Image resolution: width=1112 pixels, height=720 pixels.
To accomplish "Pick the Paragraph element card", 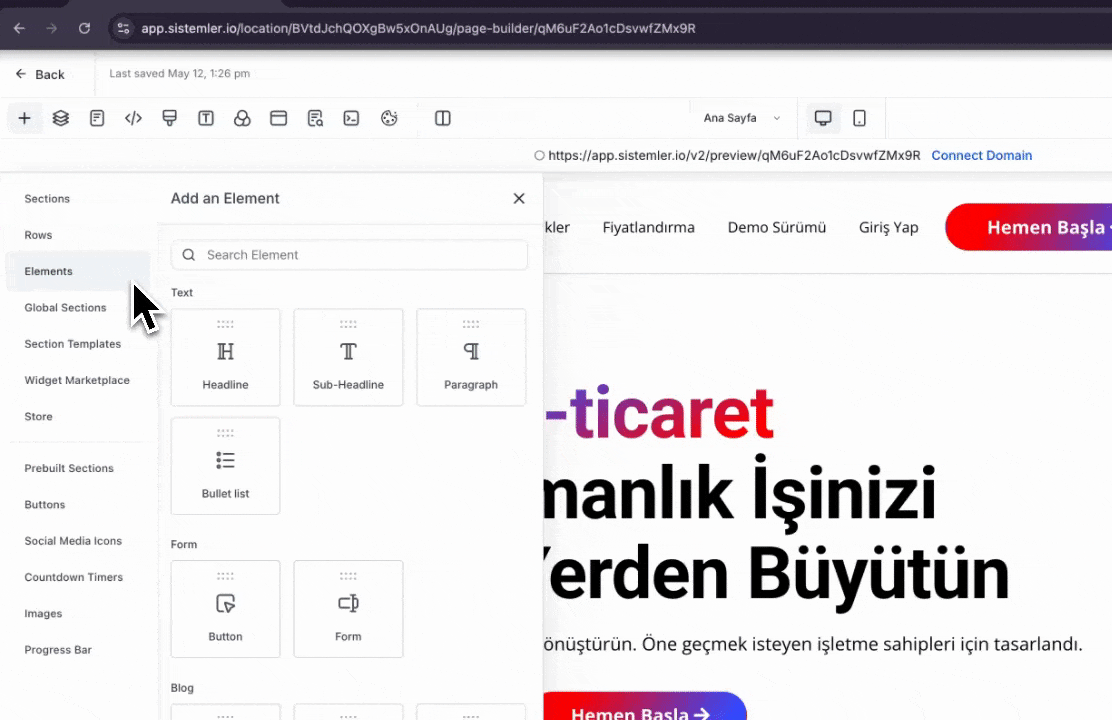I will [x=471, y=358].
